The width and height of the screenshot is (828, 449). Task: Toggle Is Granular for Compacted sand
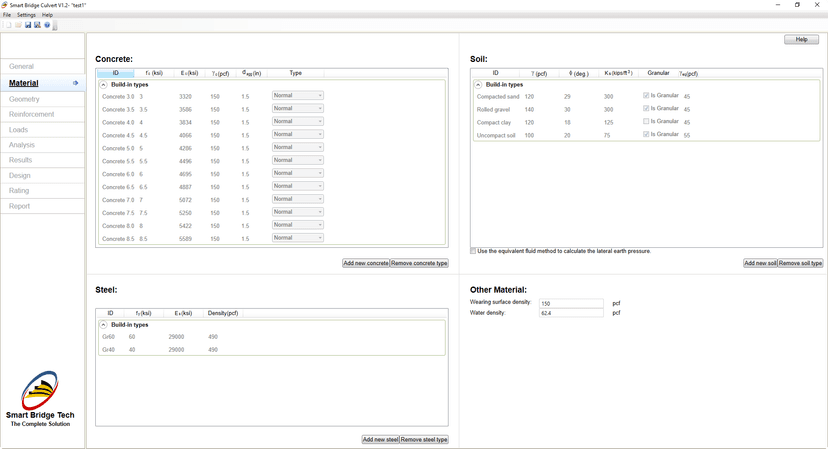647,96
